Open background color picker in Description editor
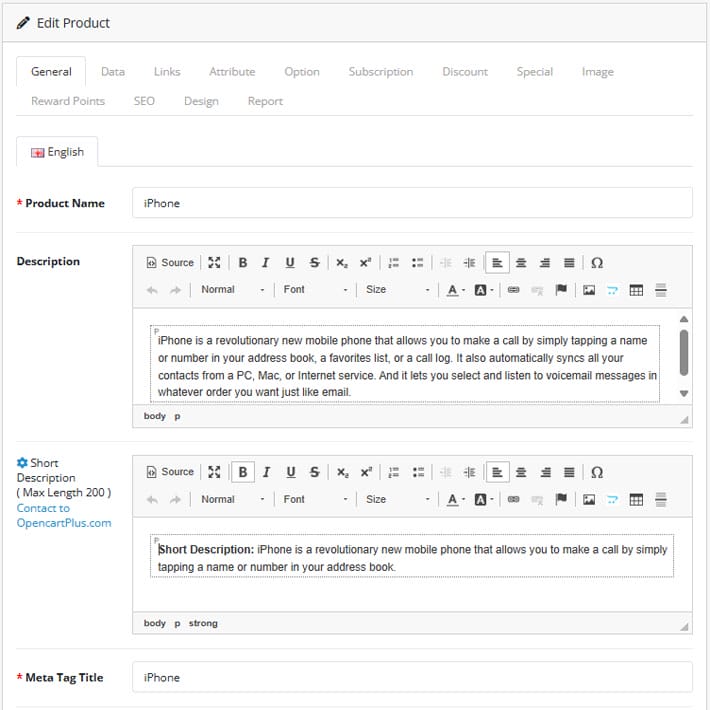Image resolution: width=710 pixels, height=710 pixels. point(484,290)
